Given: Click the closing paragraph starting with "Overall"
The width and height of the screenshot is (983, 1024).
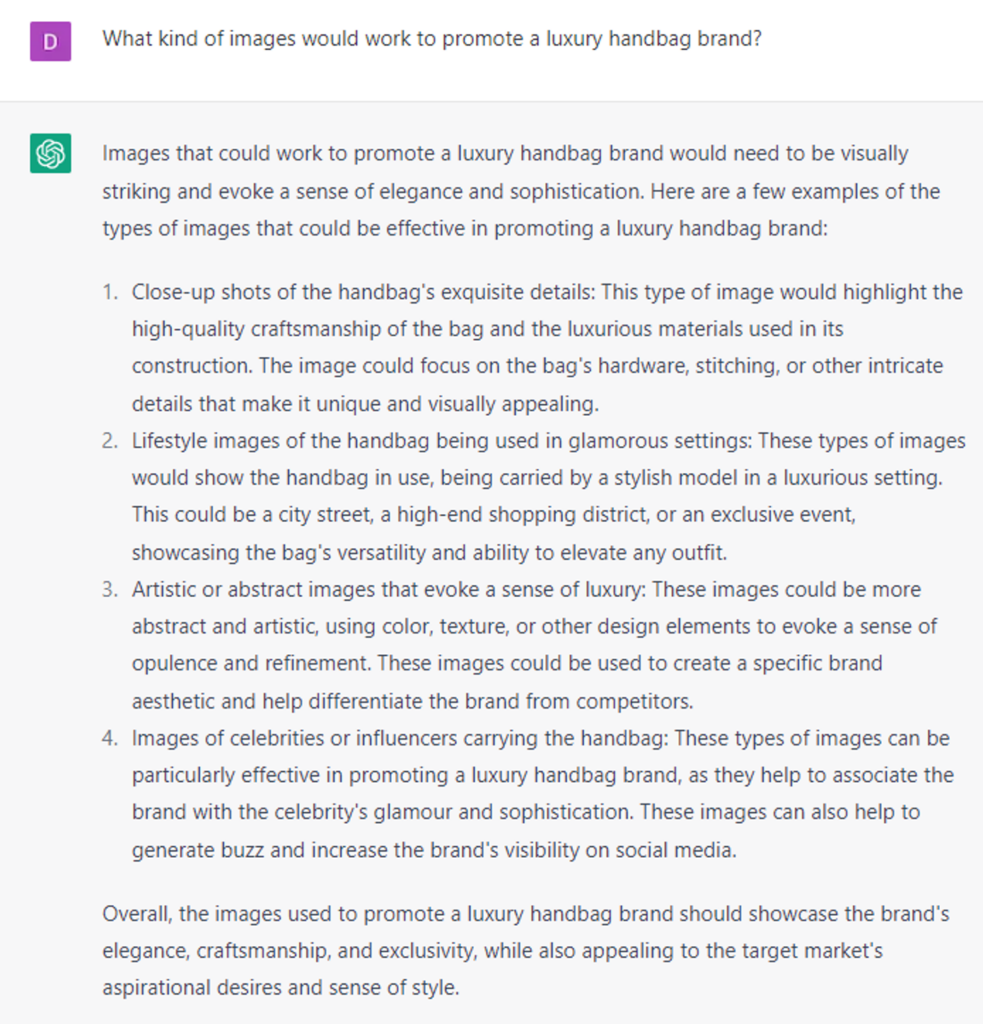Looking at the screenshot, I should pyautogui.click(x=525, y=951).
